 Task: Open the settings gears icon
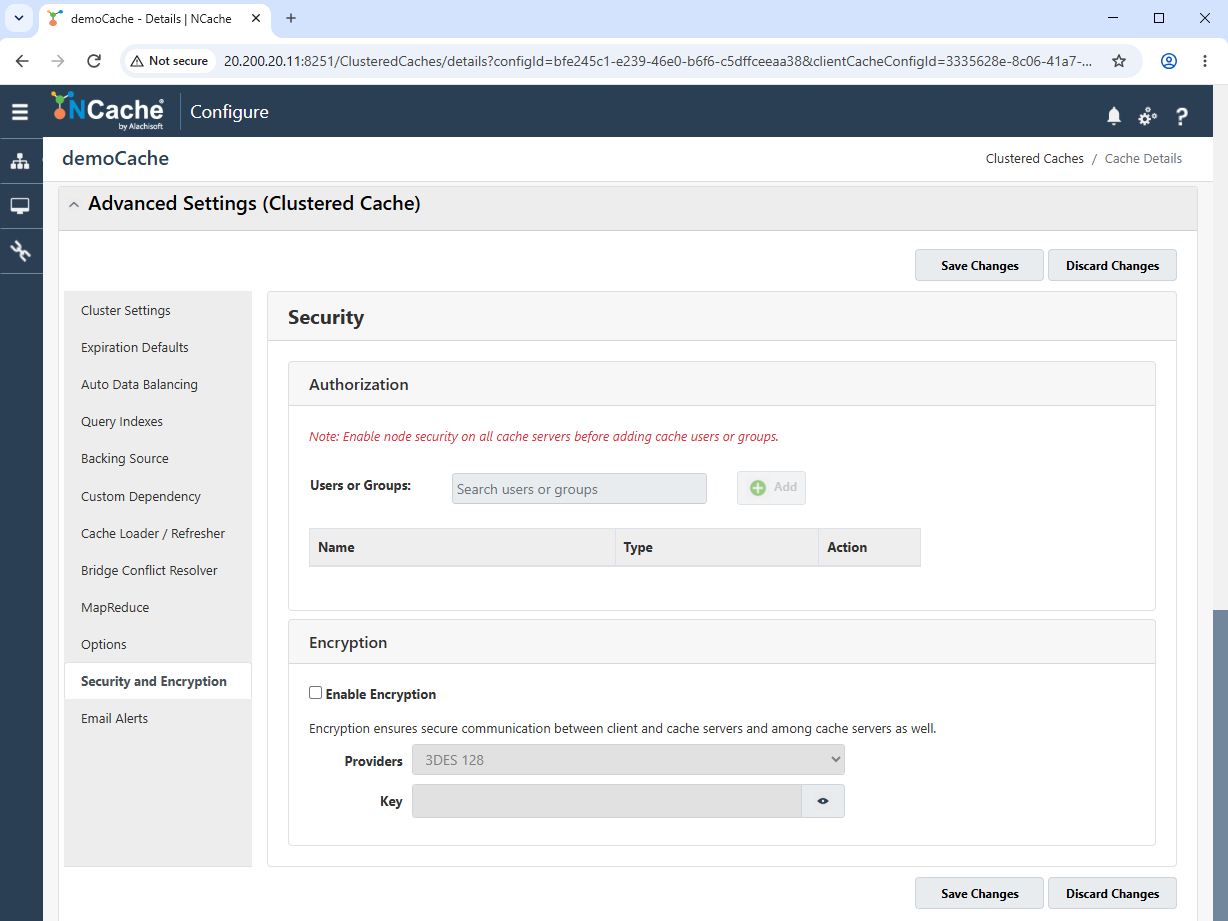pyautogui.click(x=1147, y=116)
